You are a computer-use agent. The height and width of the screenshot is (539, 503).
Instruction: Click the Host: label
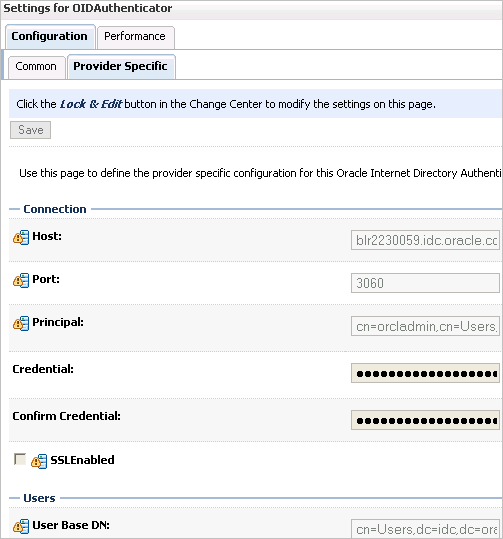tap(47, 236)
